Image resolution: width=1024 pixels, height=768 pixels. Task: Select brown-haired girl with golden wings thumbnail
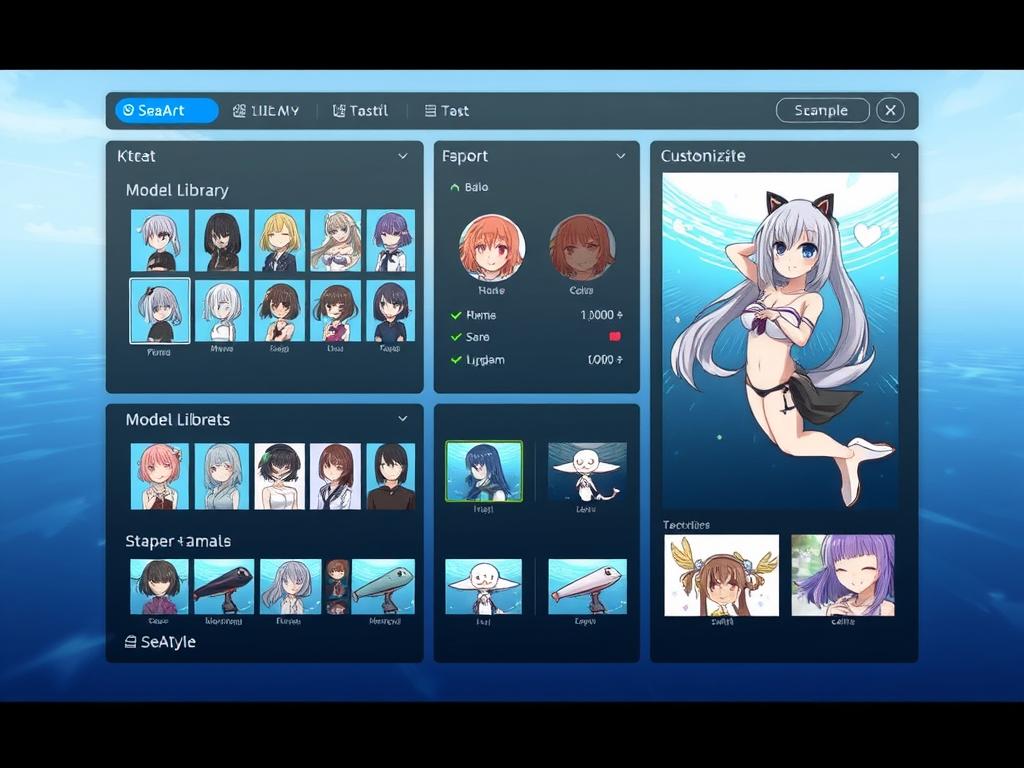(722, 575)
